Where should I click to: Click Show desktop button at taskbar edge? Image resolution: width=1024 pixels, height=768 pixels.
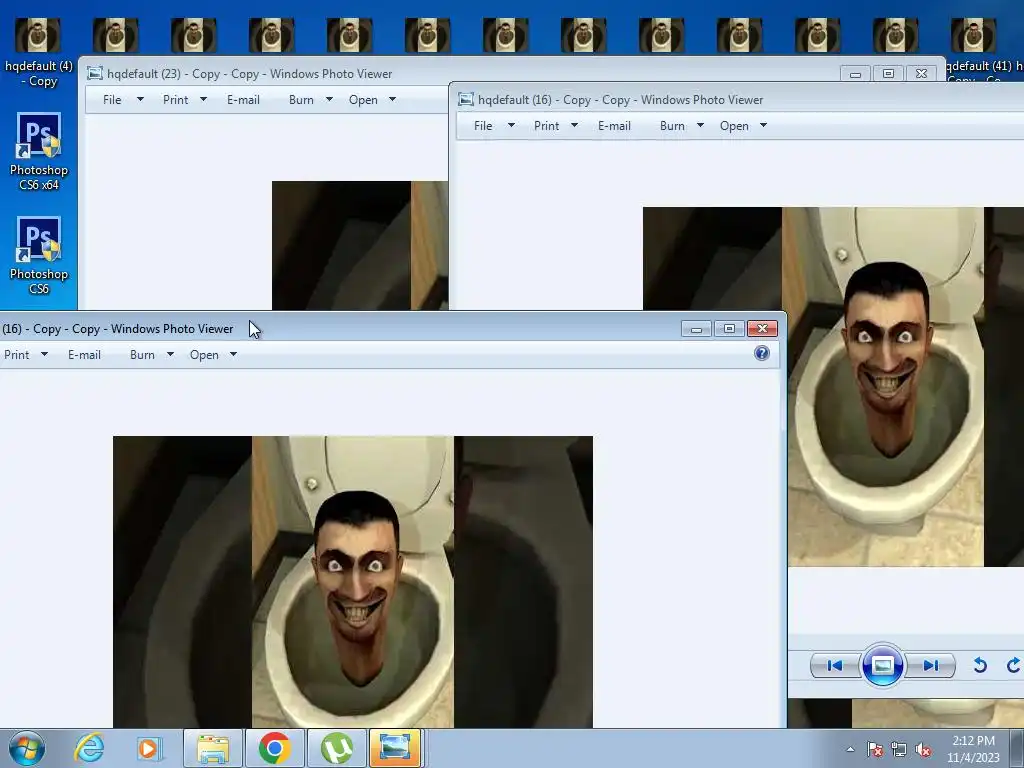[x=1017, y=749]
